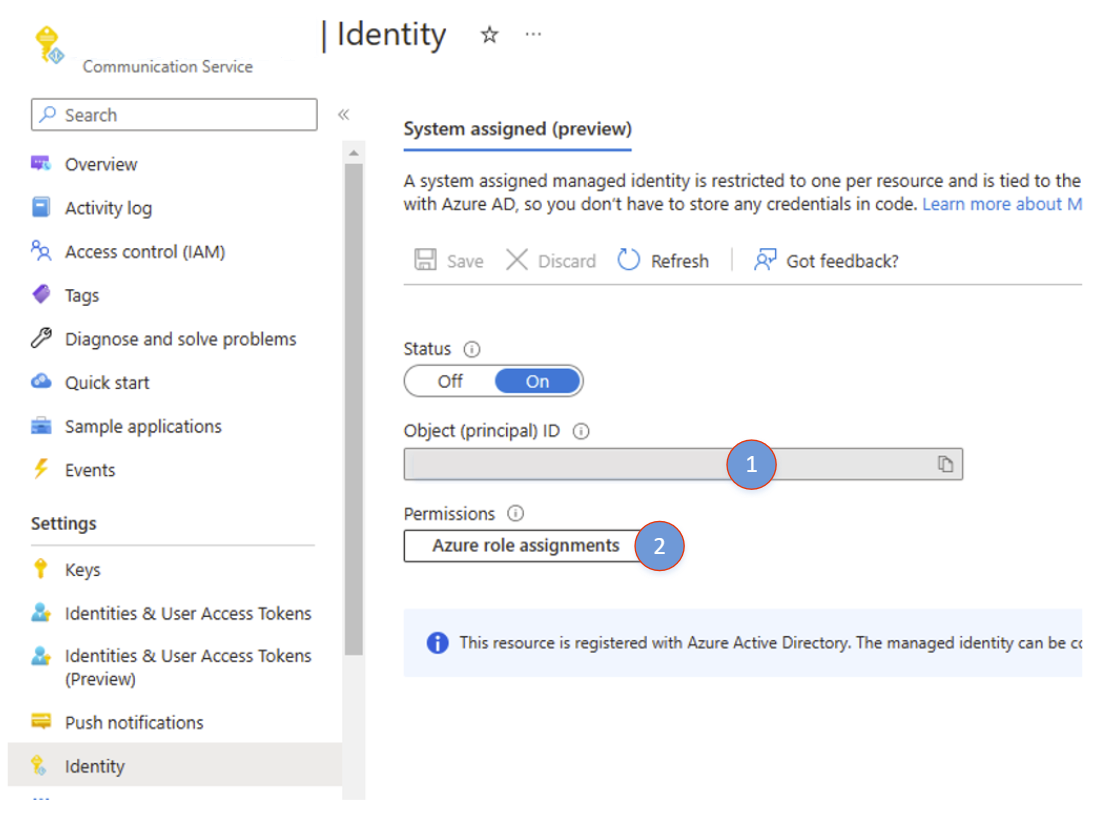This screenshot has width=1093, height=814.
Task: Open the Events page
Action: [x=90, y=470]
